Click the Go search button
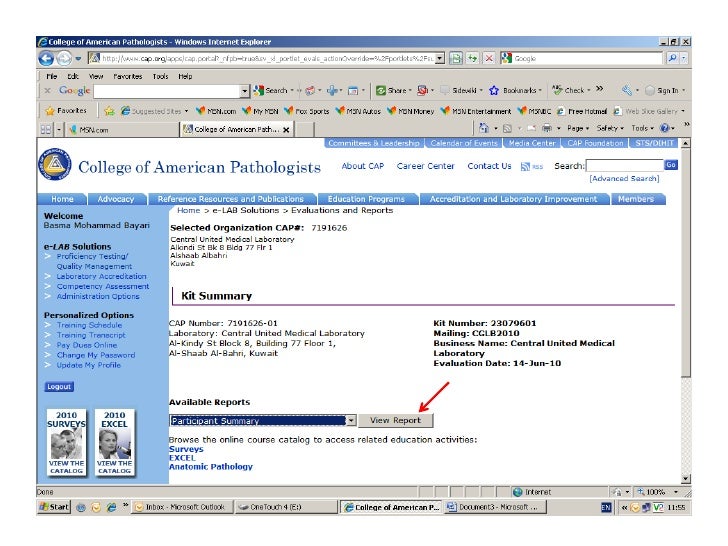This screenshot has width=728, height=546. click(671, 165)
